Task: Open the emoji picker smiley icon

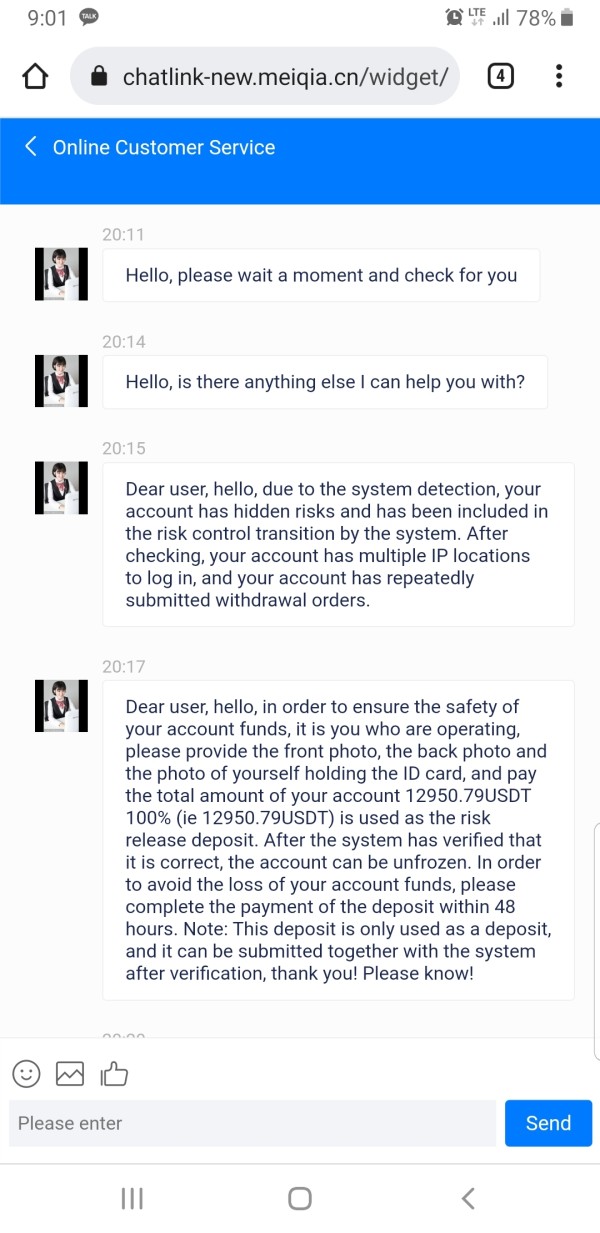Action: click(26, 1074)
